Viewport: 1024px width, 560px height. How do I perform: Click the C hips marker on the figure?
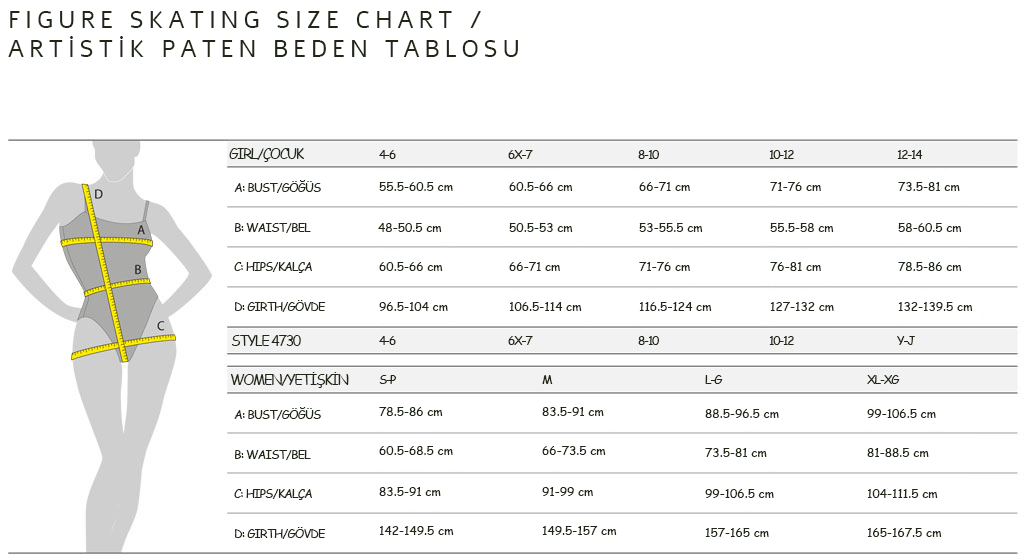[160, 326]
